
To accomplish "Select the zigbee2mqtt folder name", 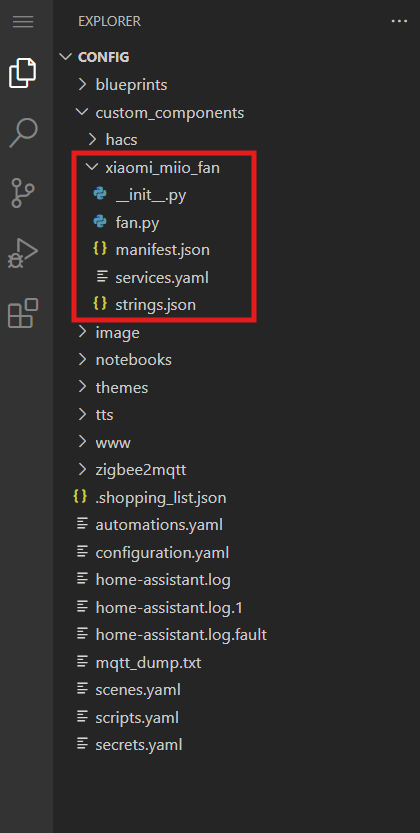I will point(141,470).
